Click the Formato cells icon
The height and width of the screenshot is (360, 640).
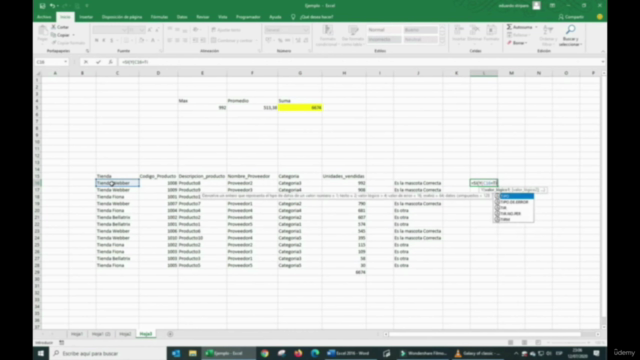coord(491,30)
